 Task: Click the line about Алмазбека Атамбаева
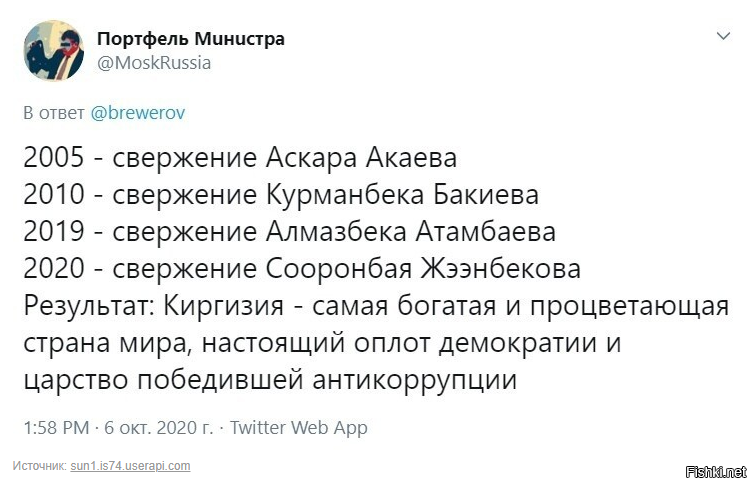pyautogui.click(x=290, y=232)
